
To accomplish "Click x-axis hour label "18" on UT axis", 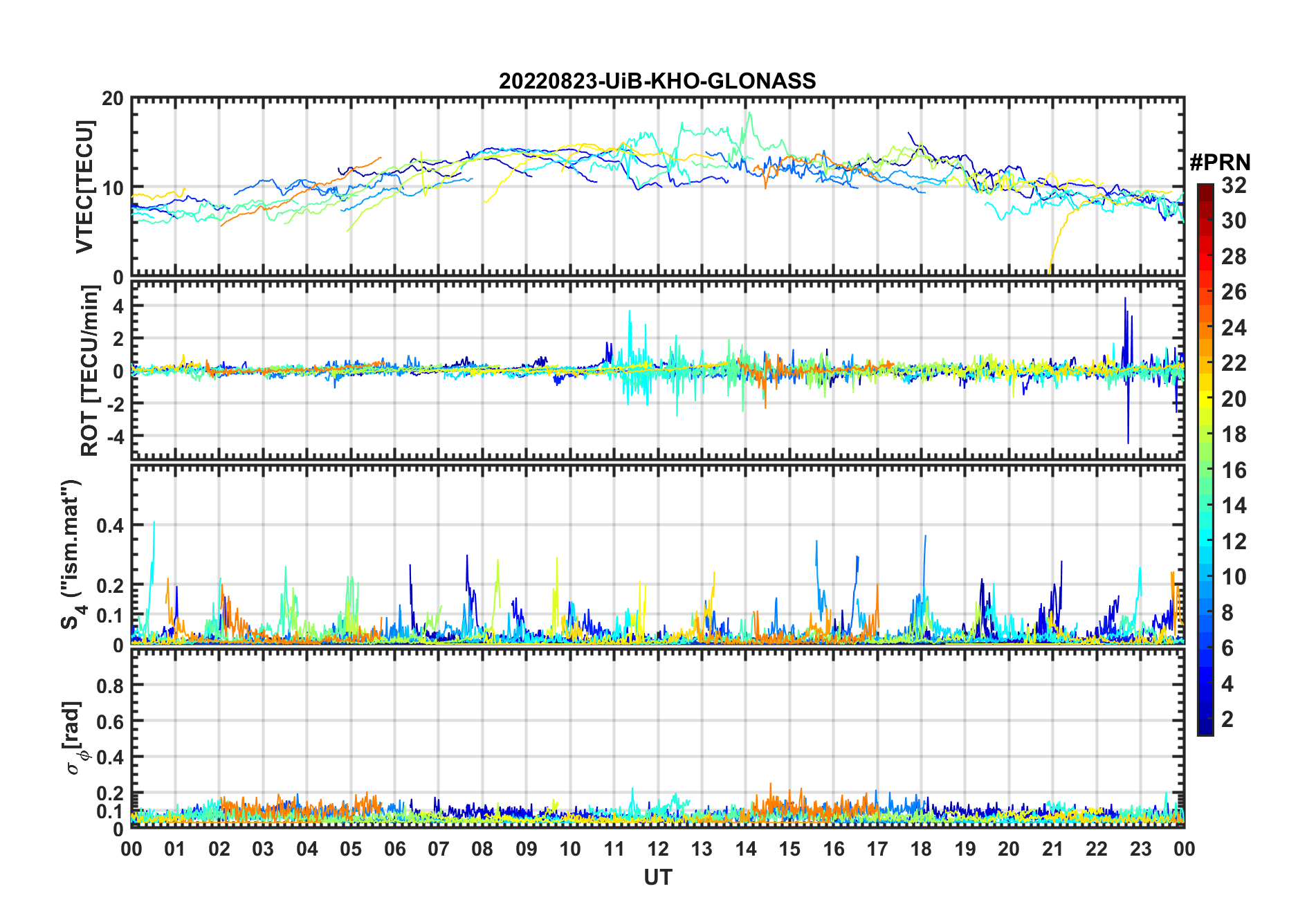I will (921, 849).
